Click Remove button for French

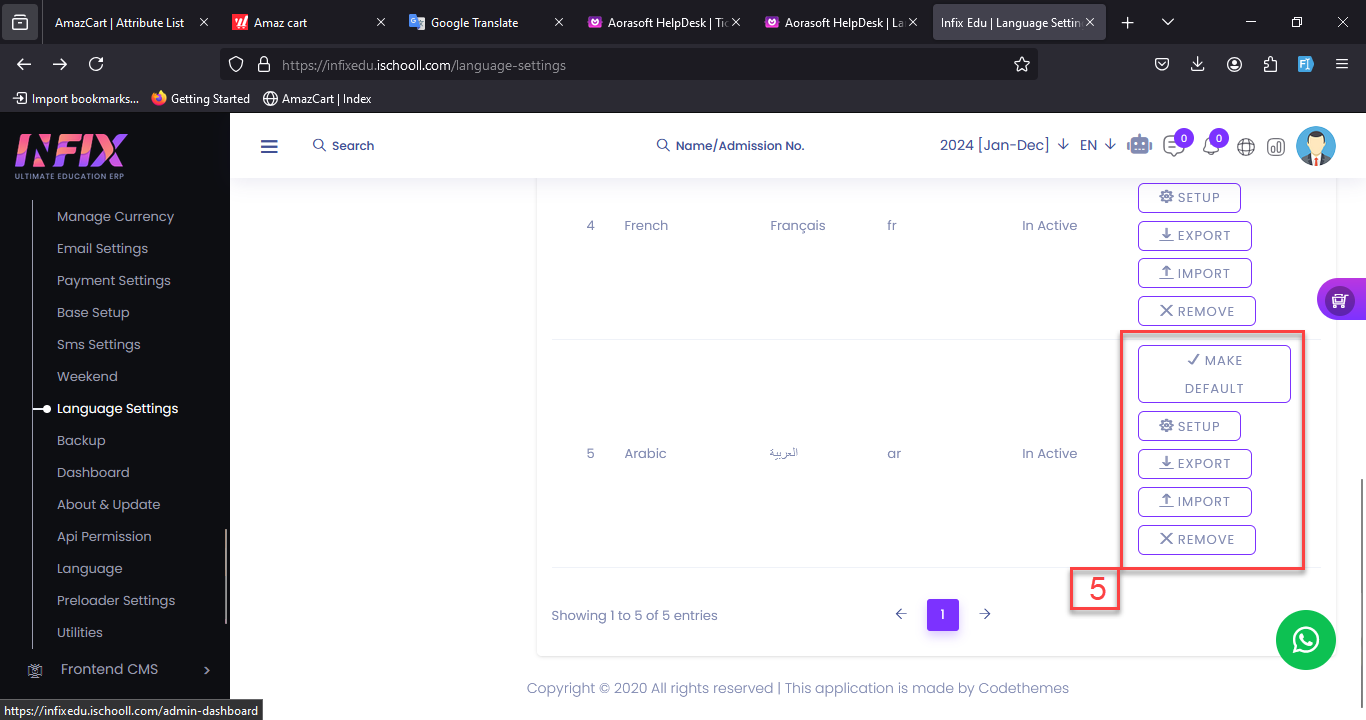pos(1197,312)
